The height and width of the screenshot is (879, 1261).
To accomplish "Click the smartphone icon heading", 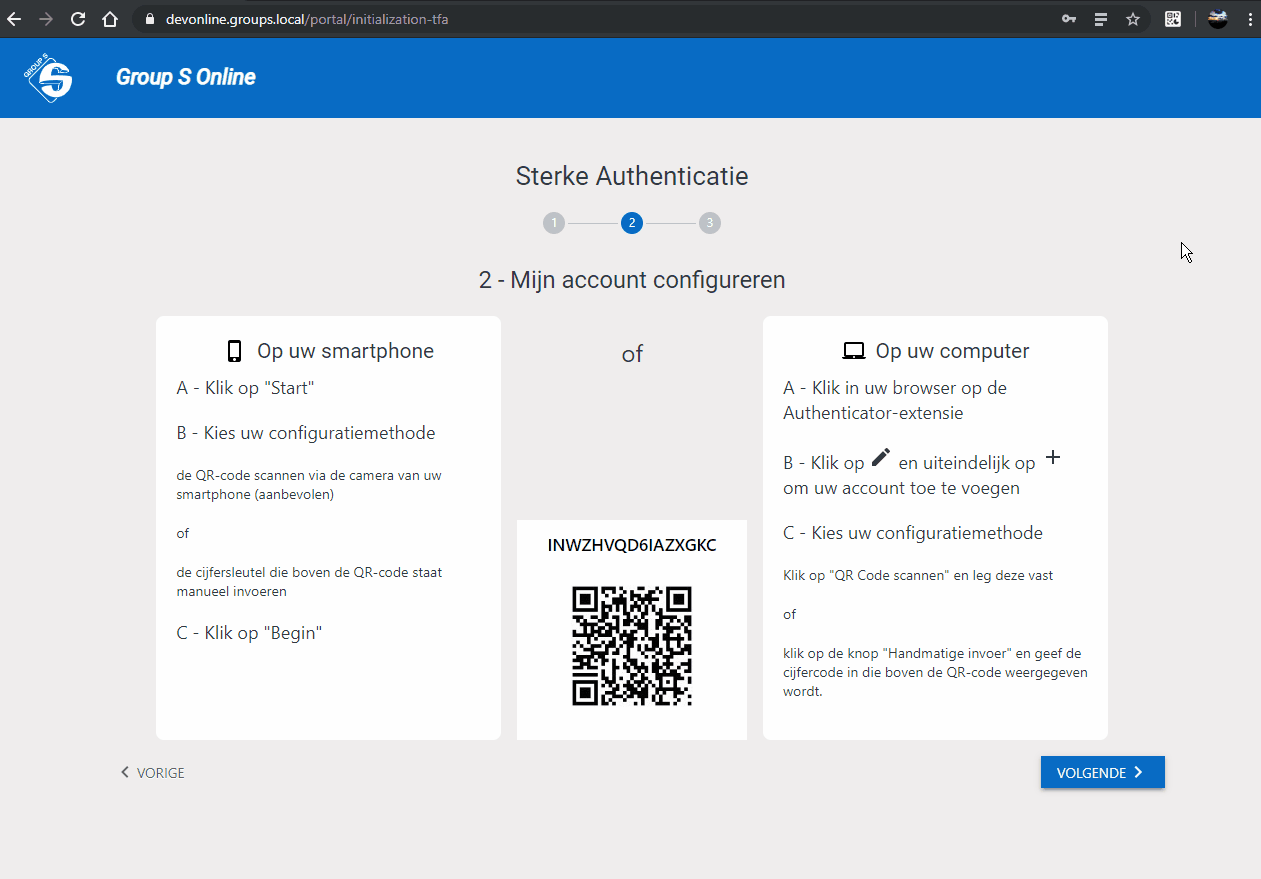I will [235, 351].
